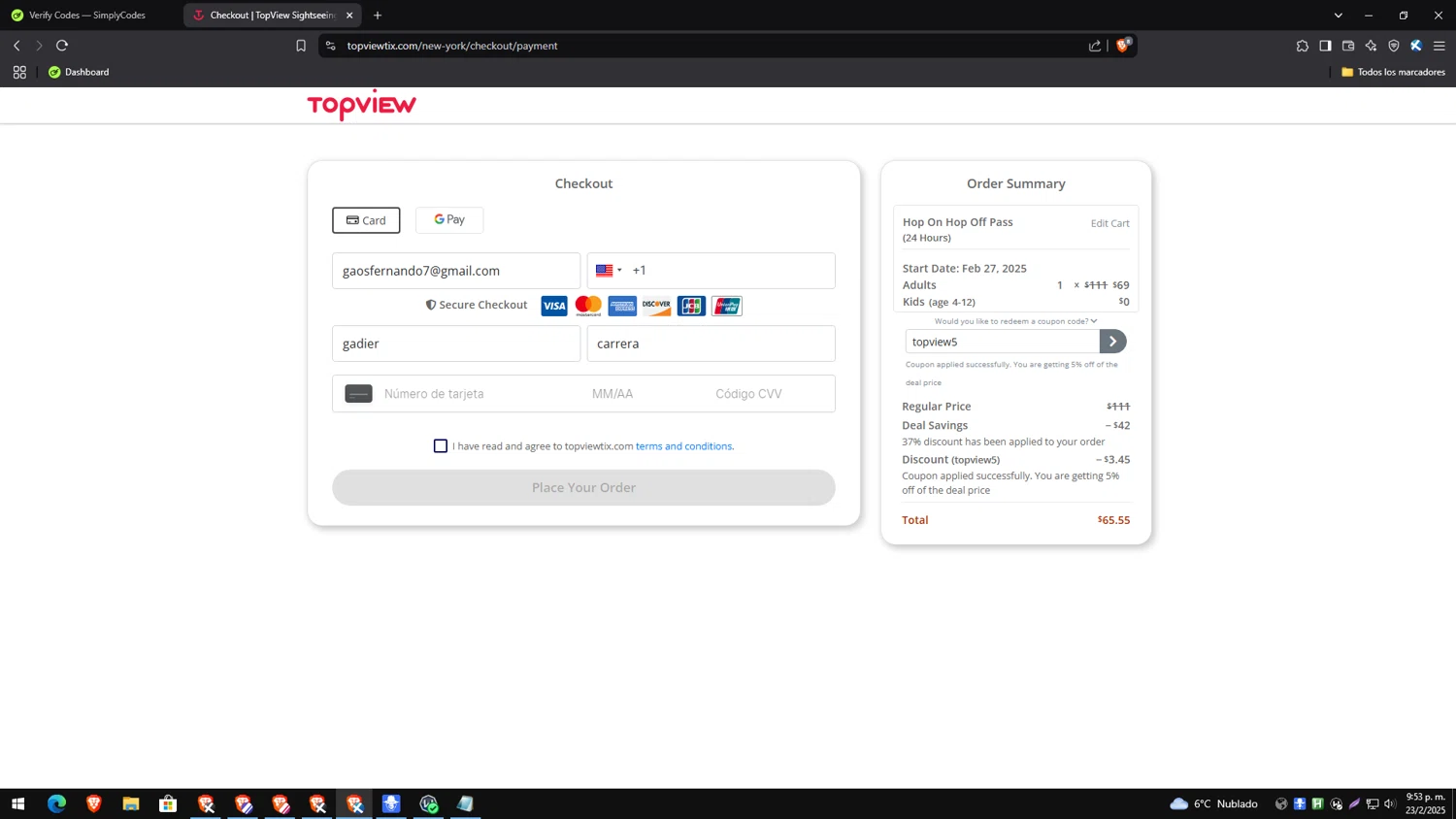1456x819 pixels.
Task: Click the Total amount $65.55
Action: click(1113, 520)
